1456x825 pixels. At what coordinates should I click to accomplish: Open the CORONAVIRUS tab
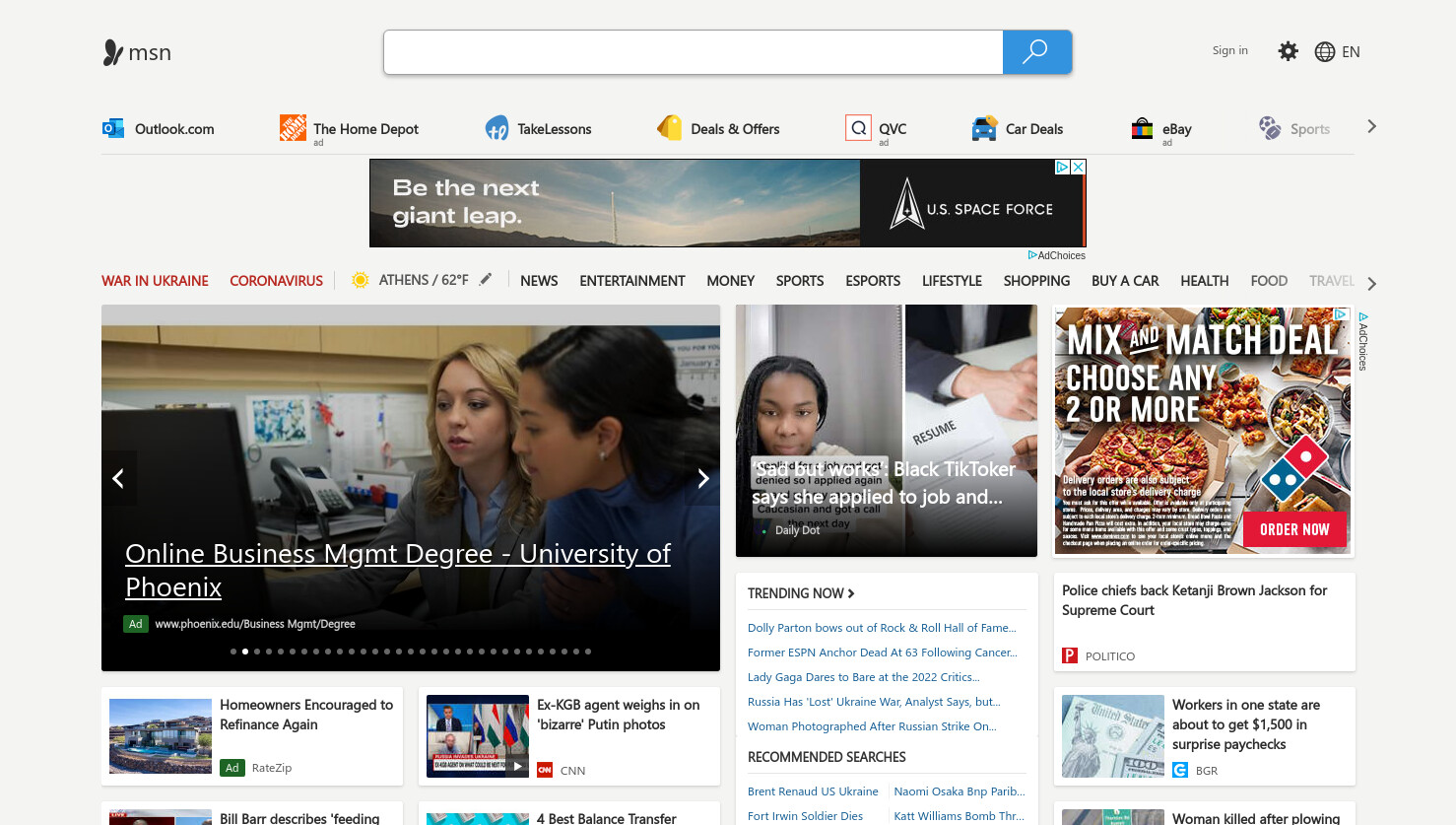[x=276, y=281]
